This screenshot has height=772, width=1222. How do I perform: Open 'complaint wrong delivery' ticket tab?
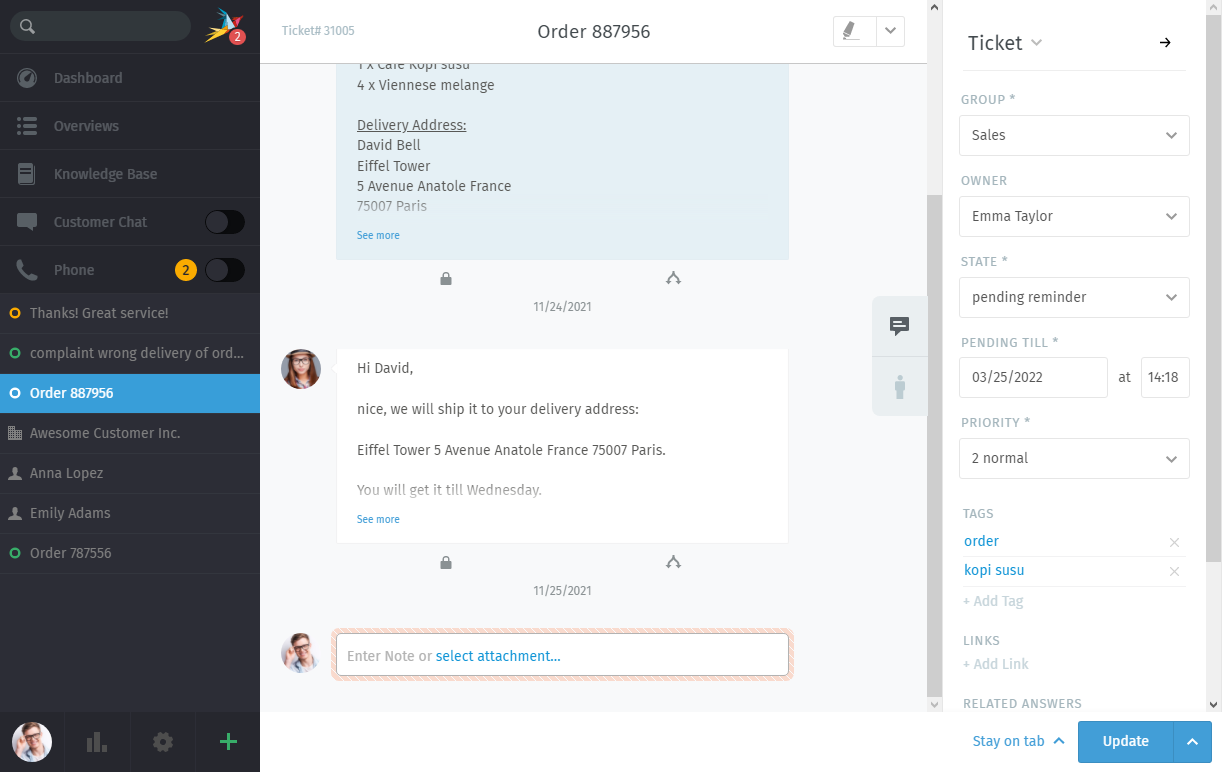(x=130, y=353)
